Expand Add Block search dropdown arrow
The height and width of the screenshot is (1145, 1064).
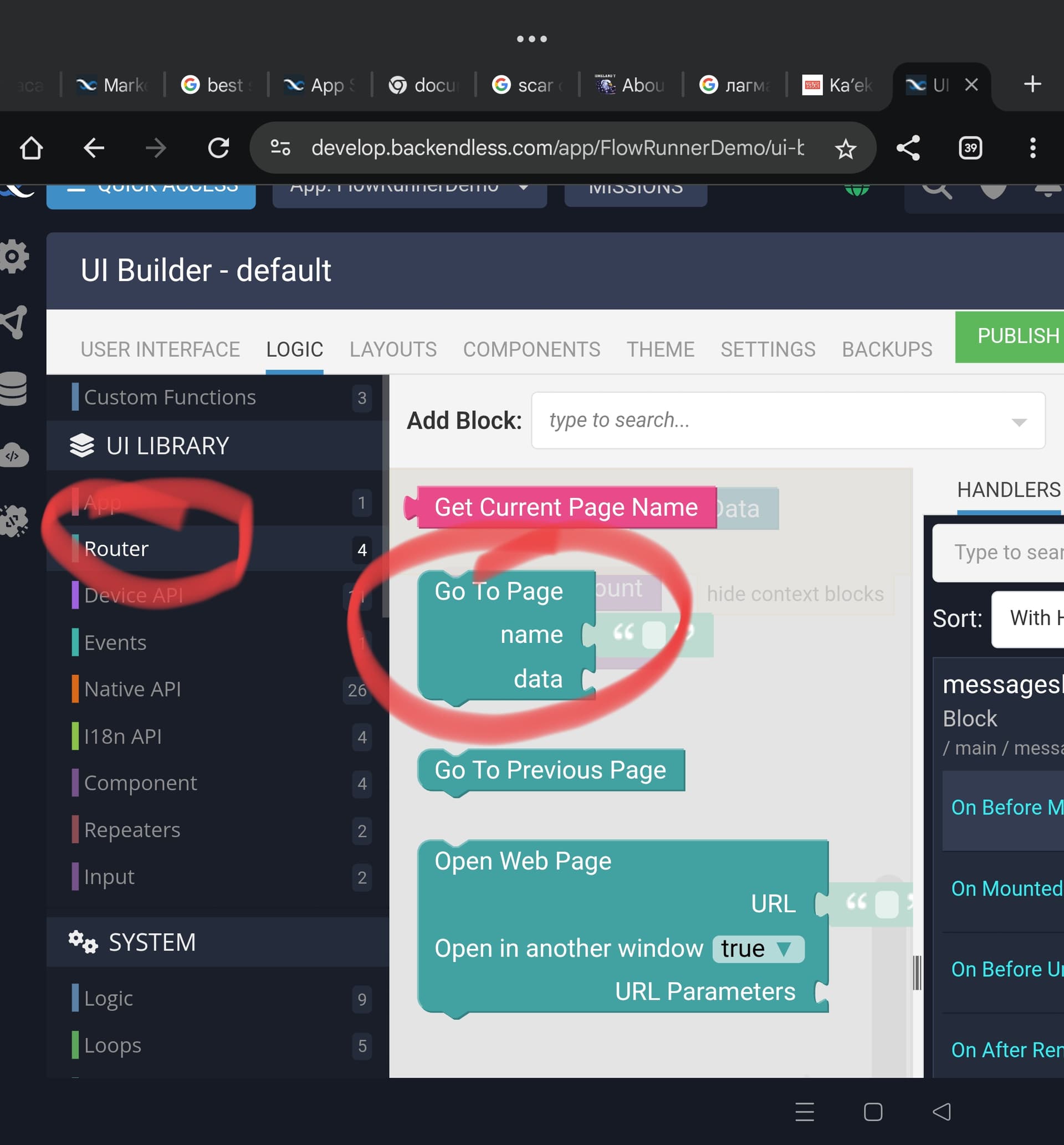pos(1019,422)
